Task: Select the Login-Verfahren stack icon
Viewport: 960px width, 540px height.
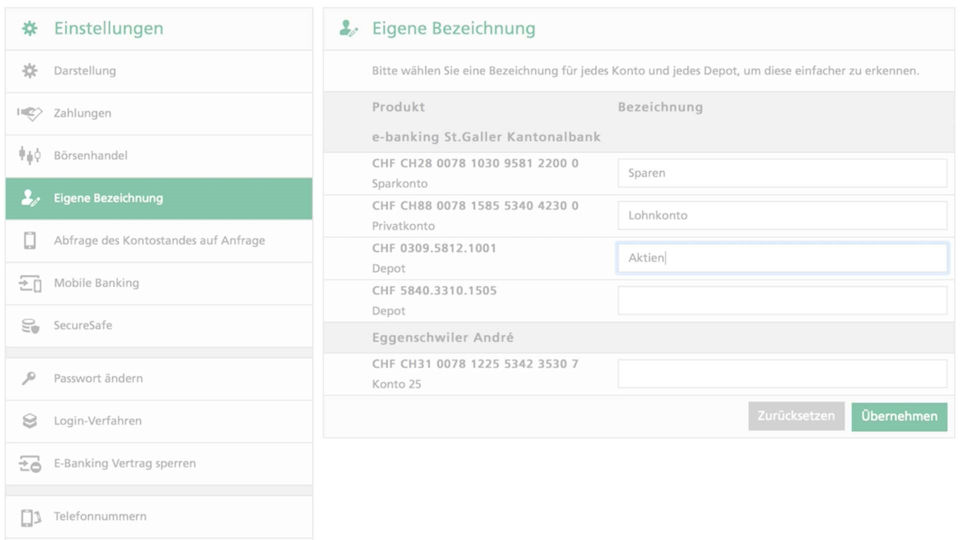Action: coord(29,421)
